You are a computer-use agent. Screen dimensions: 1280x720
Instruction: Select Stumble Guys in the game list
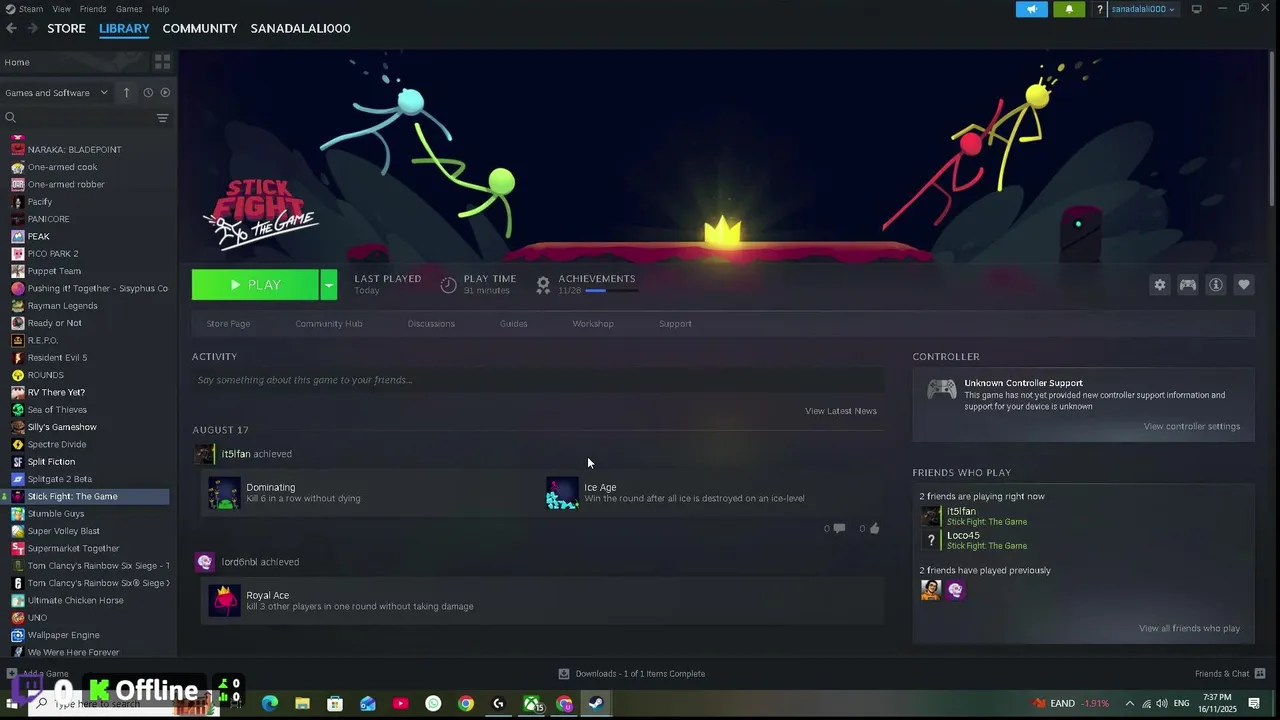pyautogui.click(x=56, y=514)
